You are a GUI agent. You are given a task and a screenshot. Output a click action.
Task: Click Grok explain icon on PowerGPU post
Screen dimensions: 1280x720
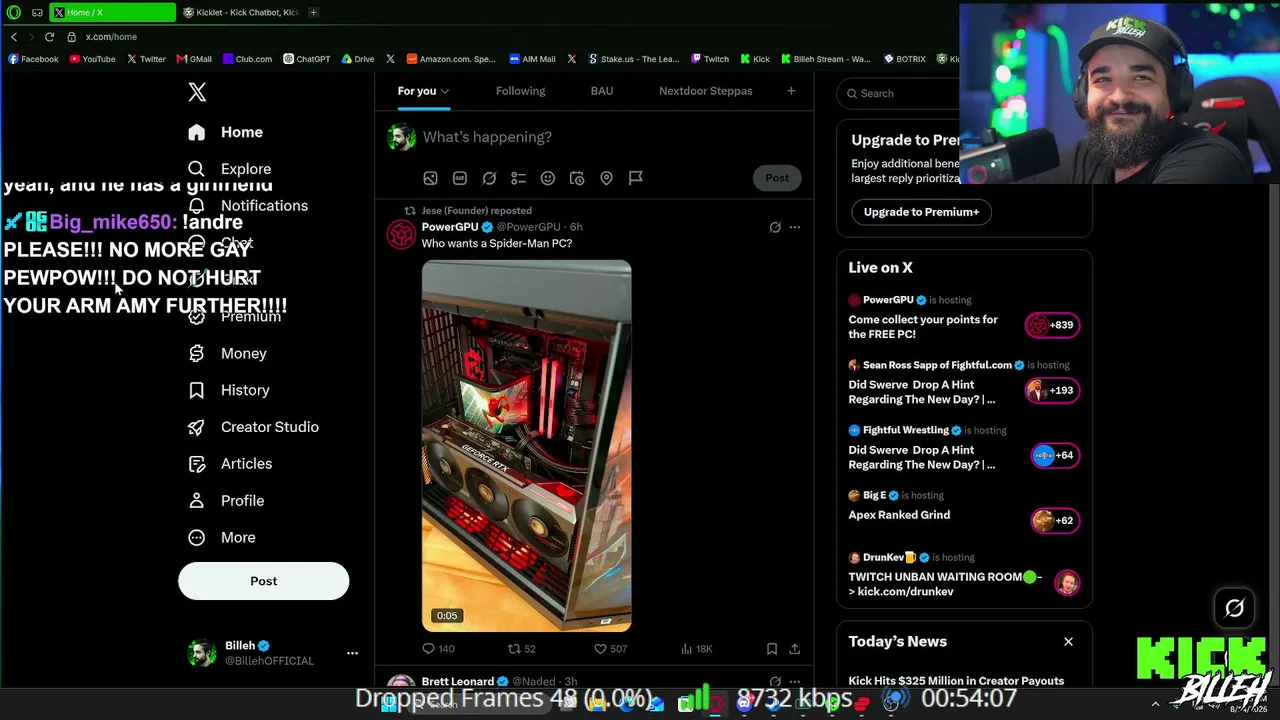(x=775, y=227)
